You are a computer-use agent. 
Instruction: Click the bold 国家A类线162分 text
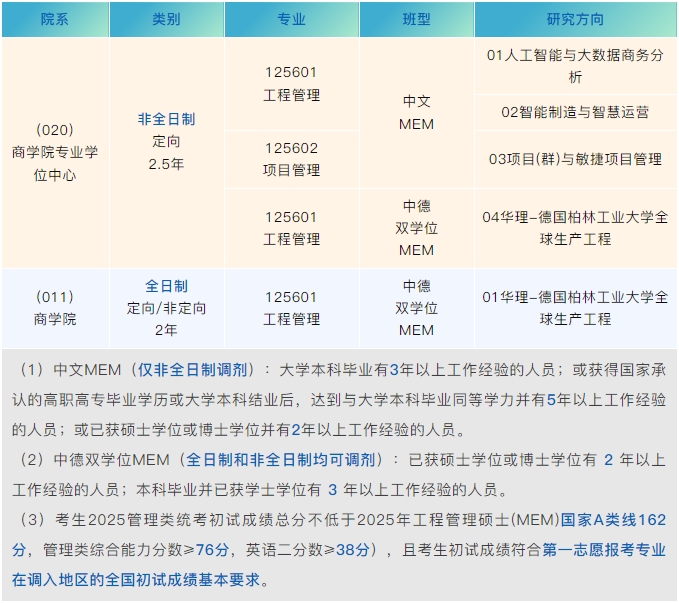click(x=612, y=520)
